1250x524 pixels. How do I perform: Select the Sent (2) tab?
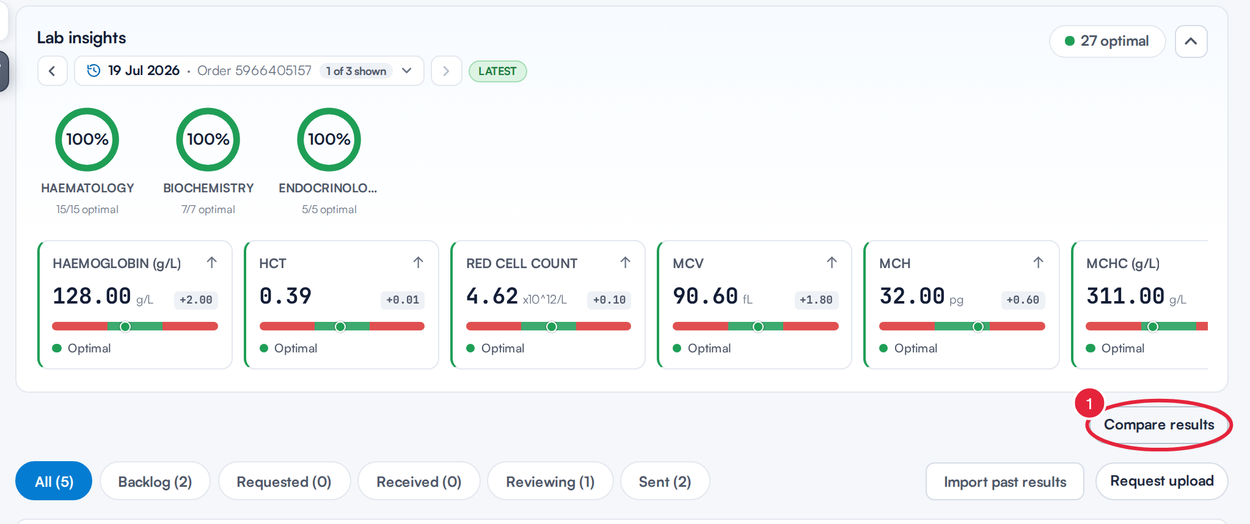(x=665, y=481)
